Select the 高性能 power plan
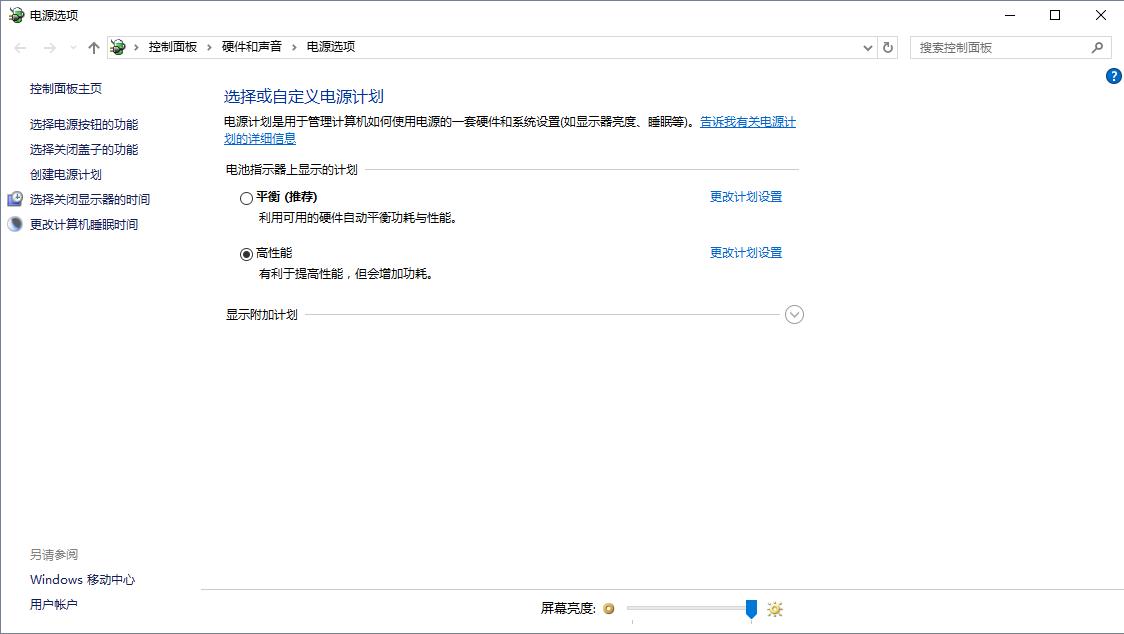Viewport: 1124px width, 634px height. tap(246, 253)
